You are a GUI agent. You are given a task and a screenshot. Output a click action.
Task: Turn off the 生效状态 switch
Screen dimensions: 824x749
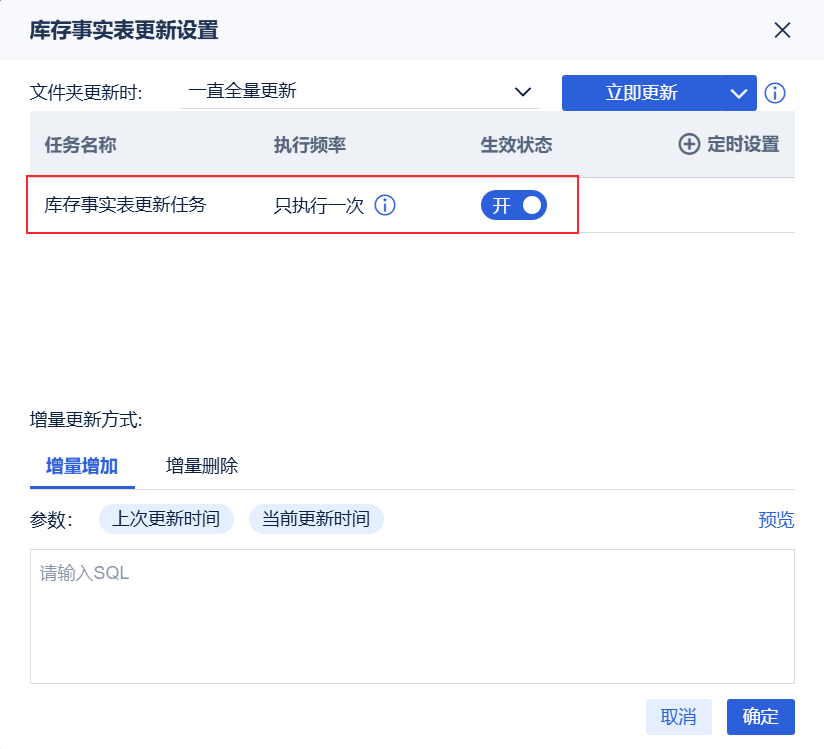(x=514, y=205)
